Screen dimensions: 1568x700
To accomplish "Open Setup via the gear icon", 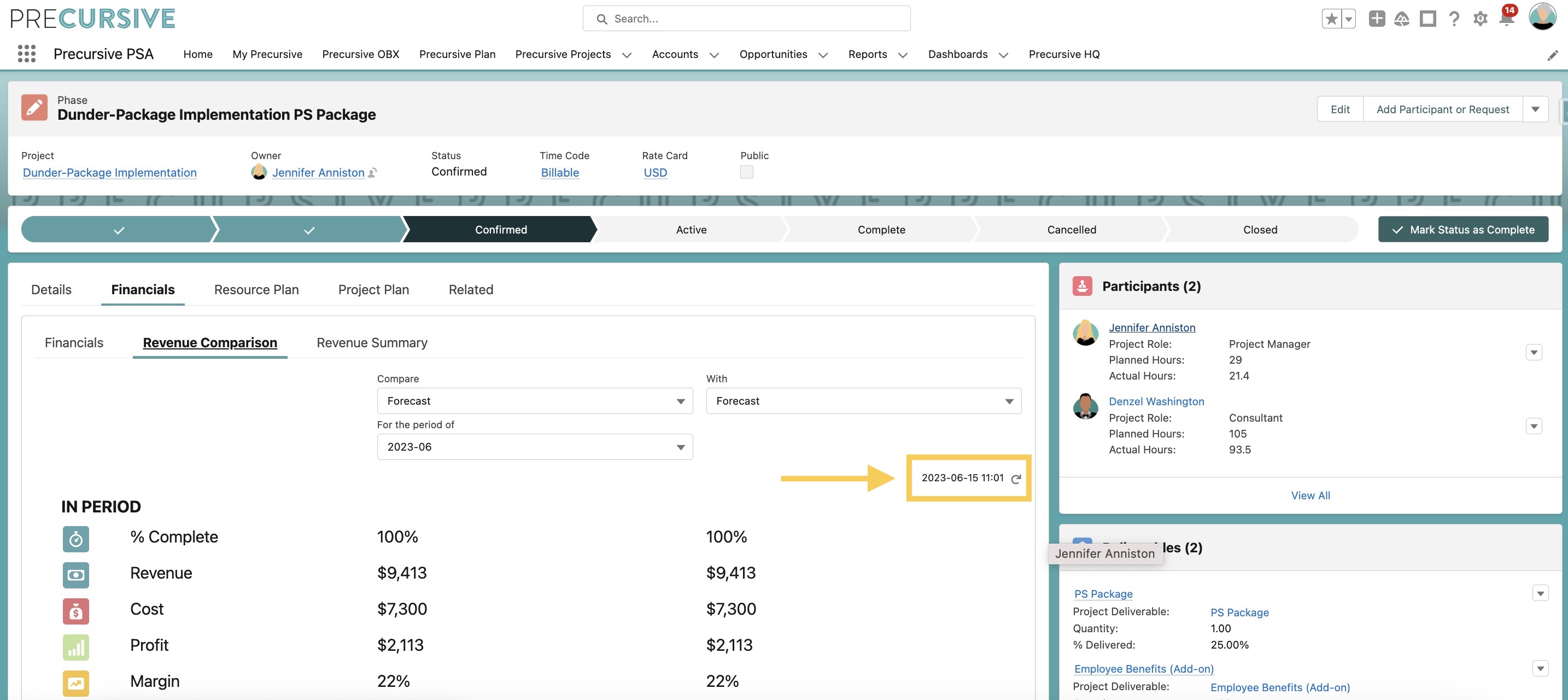I will point(1480,19).
